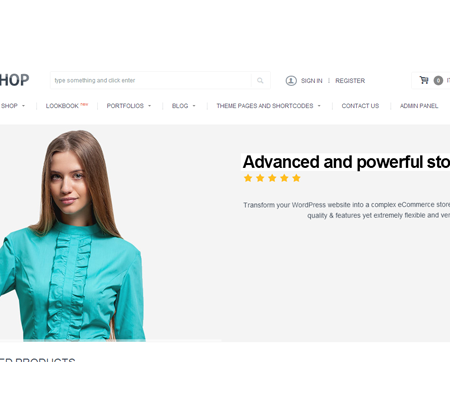
Task: Click the search magnifier icon
Action: pos(260,80)
